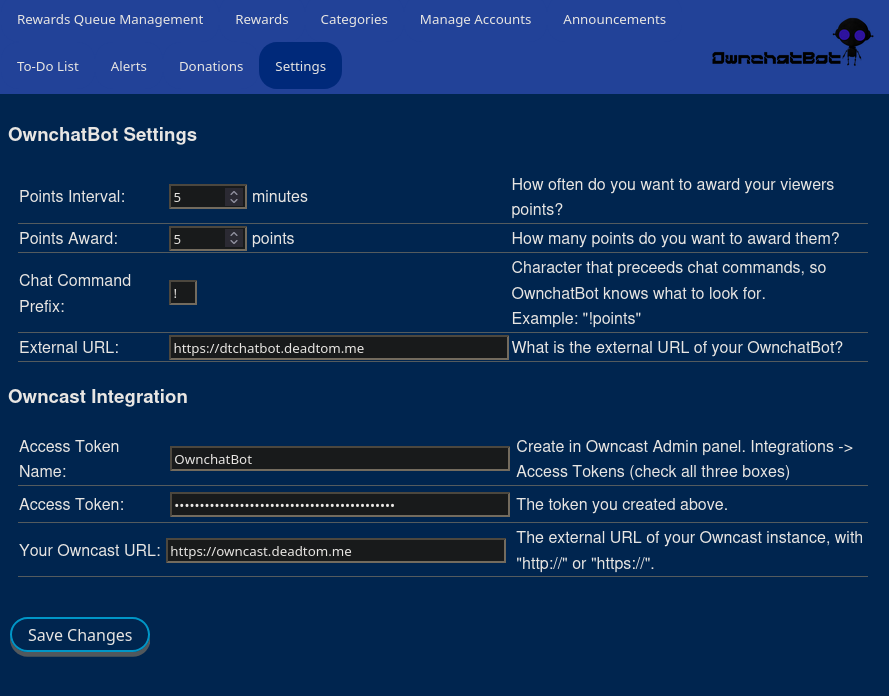The width and height of the screenshot is (889, 696).
Task: Decrease the Points Interval stepper value
Action: point(234,202)
